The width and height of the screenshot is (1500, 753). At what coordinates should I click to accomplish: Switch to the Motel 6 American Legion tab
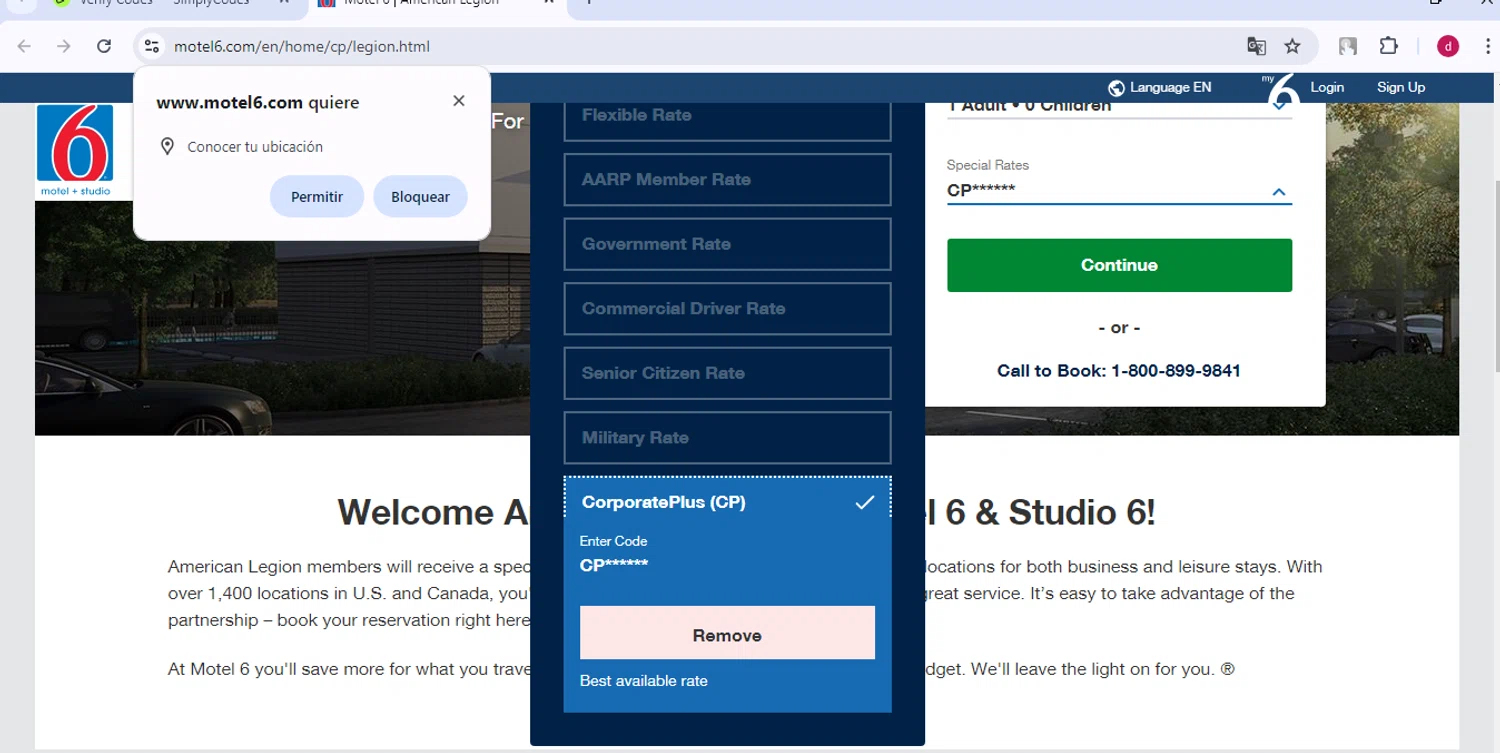(435, 4)
